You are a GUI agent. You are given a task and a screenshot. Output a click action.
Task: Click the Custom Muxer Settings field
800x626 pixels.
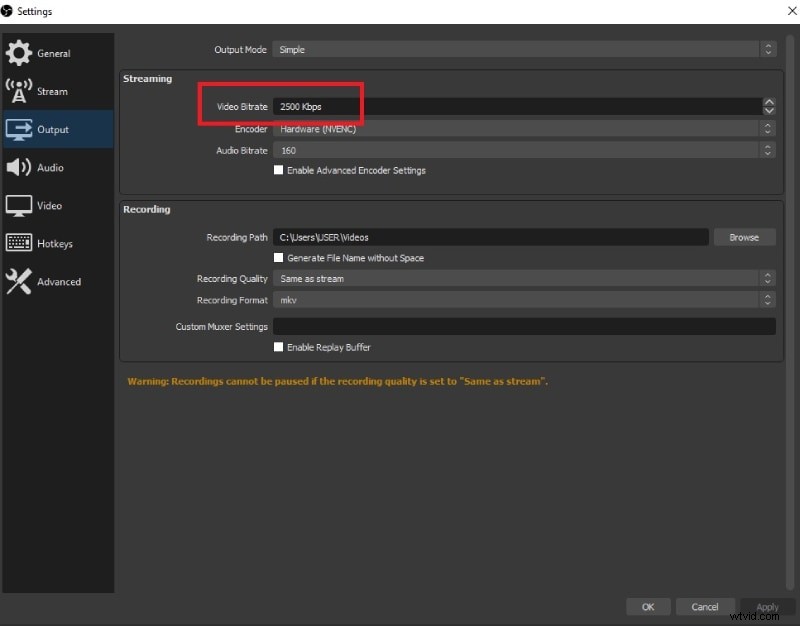(x=520, y=325)
